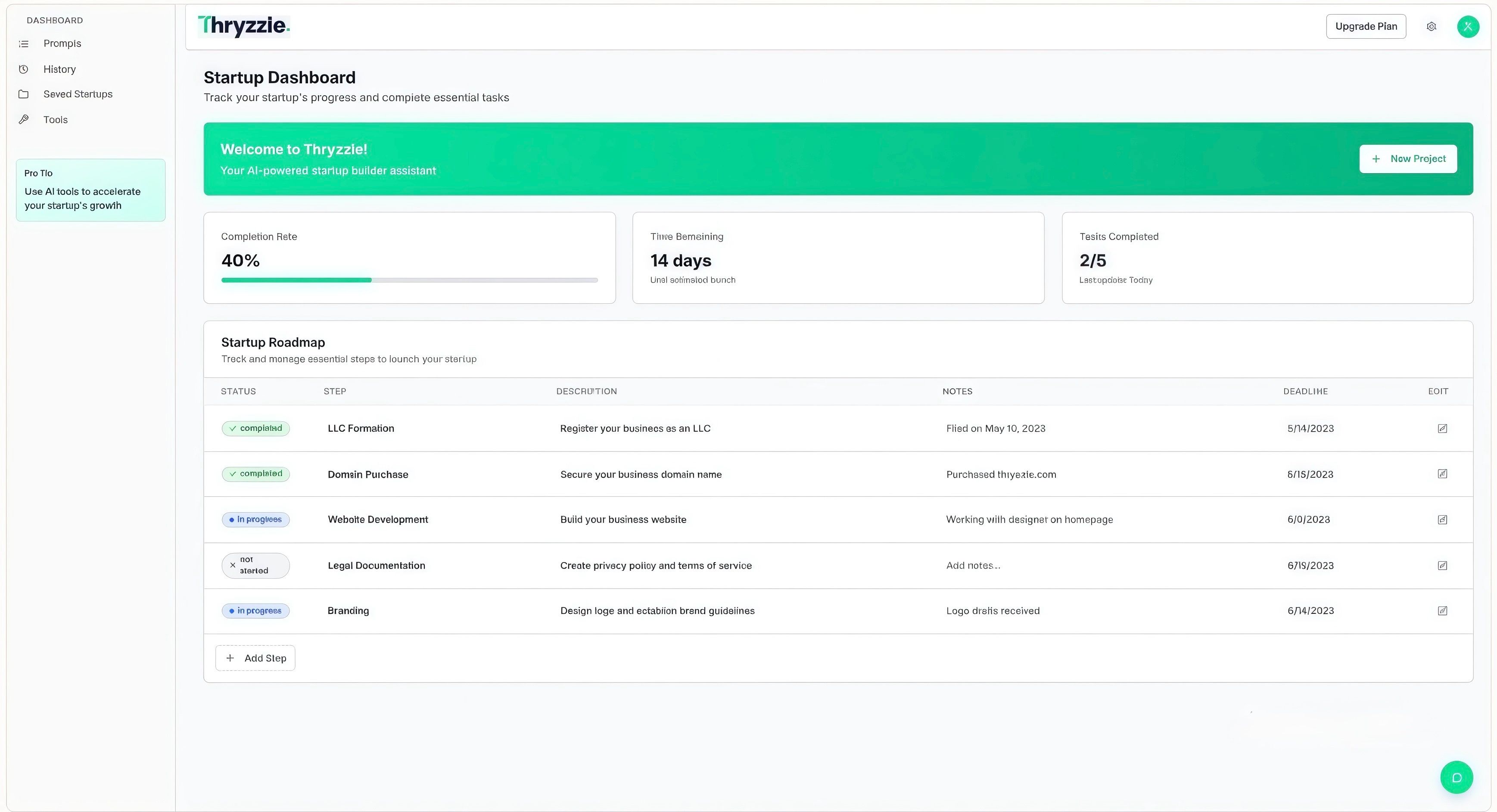Viewport: 1497px width, 812px height.
Task: Open the green user avatar menu
Action: (x=1468, y=27)
